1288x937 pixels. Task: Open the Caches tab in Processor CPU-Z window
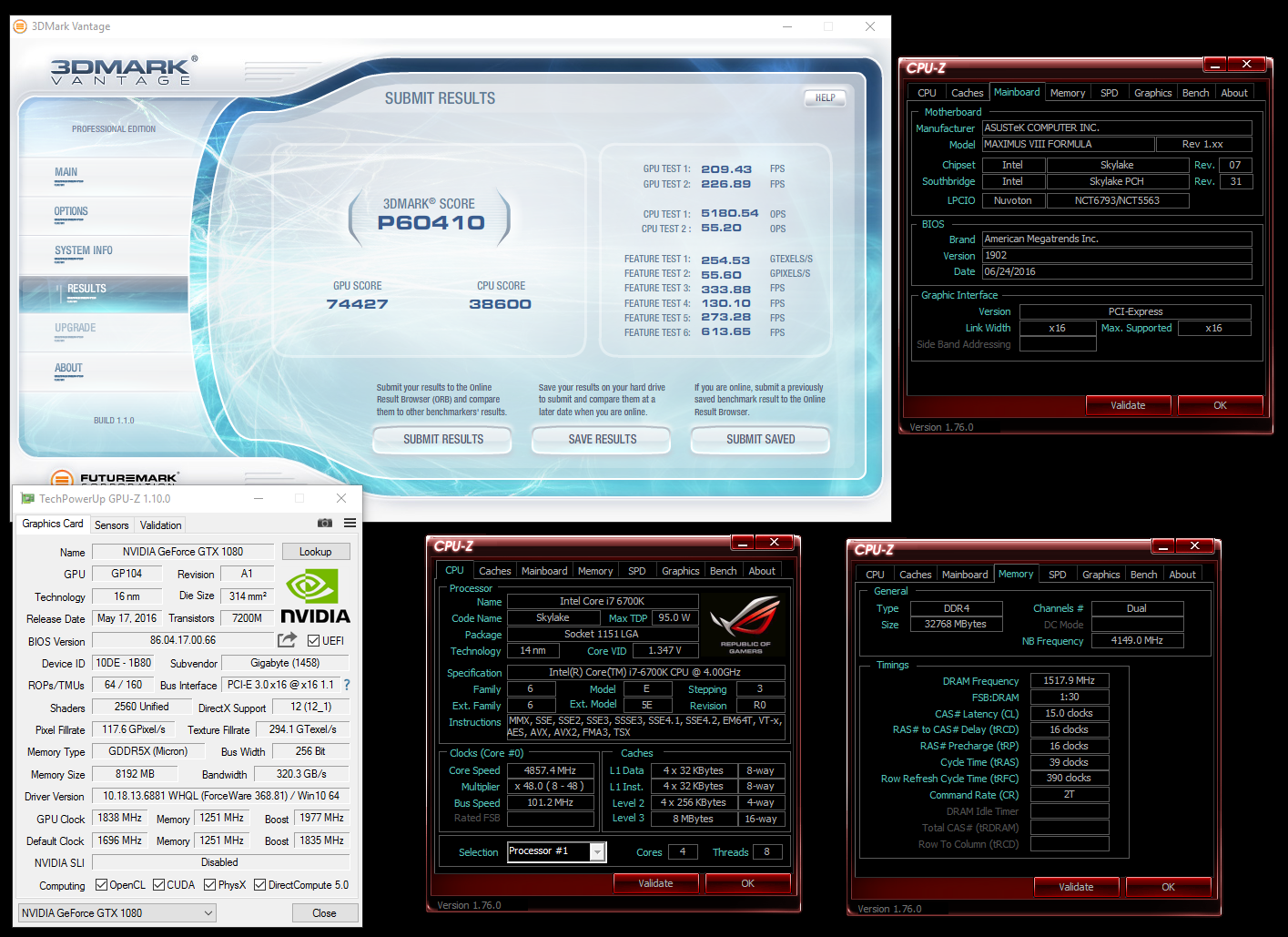click(x=494, y=571)
